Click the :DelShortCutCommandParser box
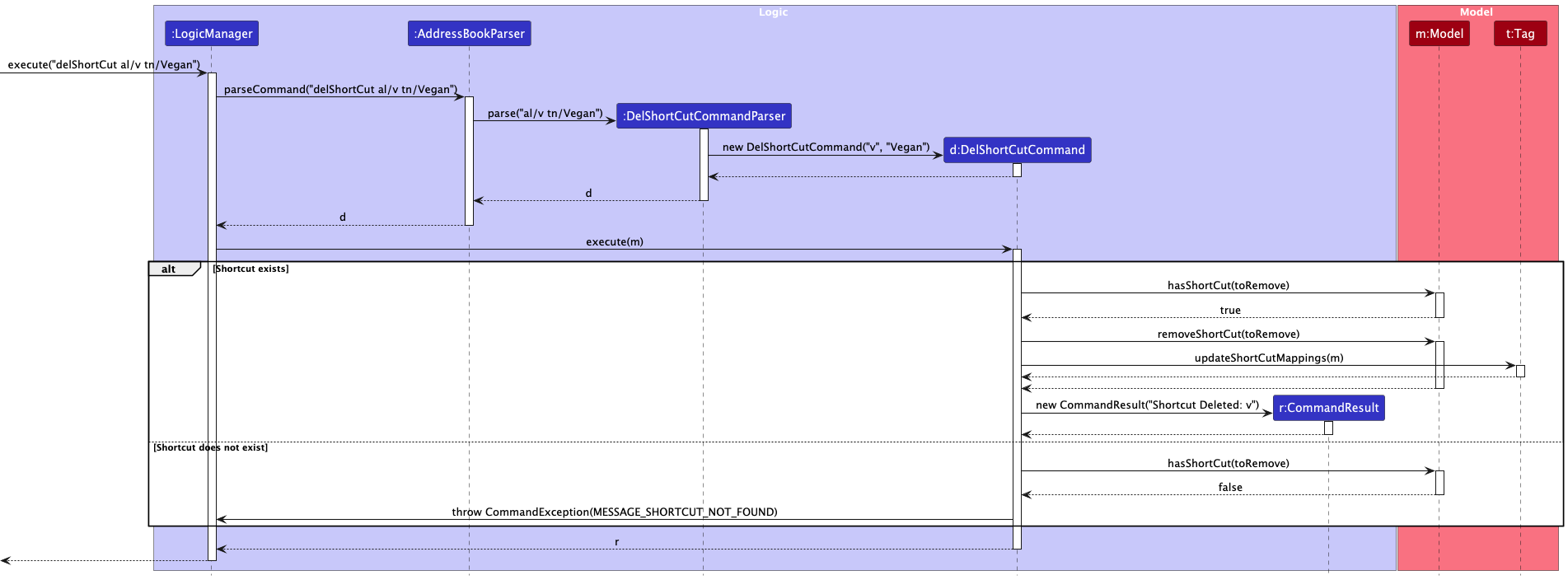The height and width of the screenshot is (580, 1568). point(704,116)
